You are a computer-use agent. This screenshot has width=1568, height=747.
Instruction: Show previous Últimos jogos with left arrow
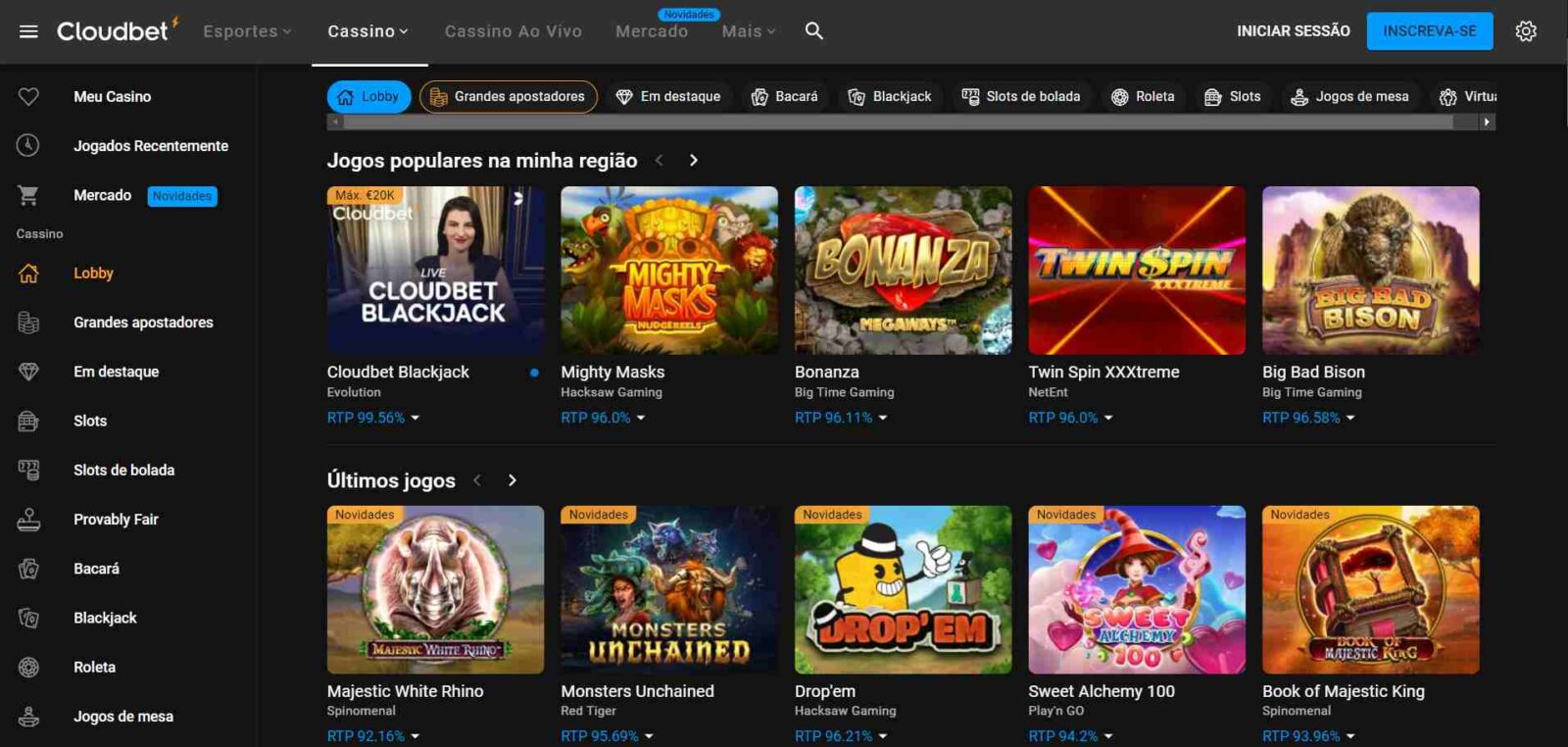477,480
